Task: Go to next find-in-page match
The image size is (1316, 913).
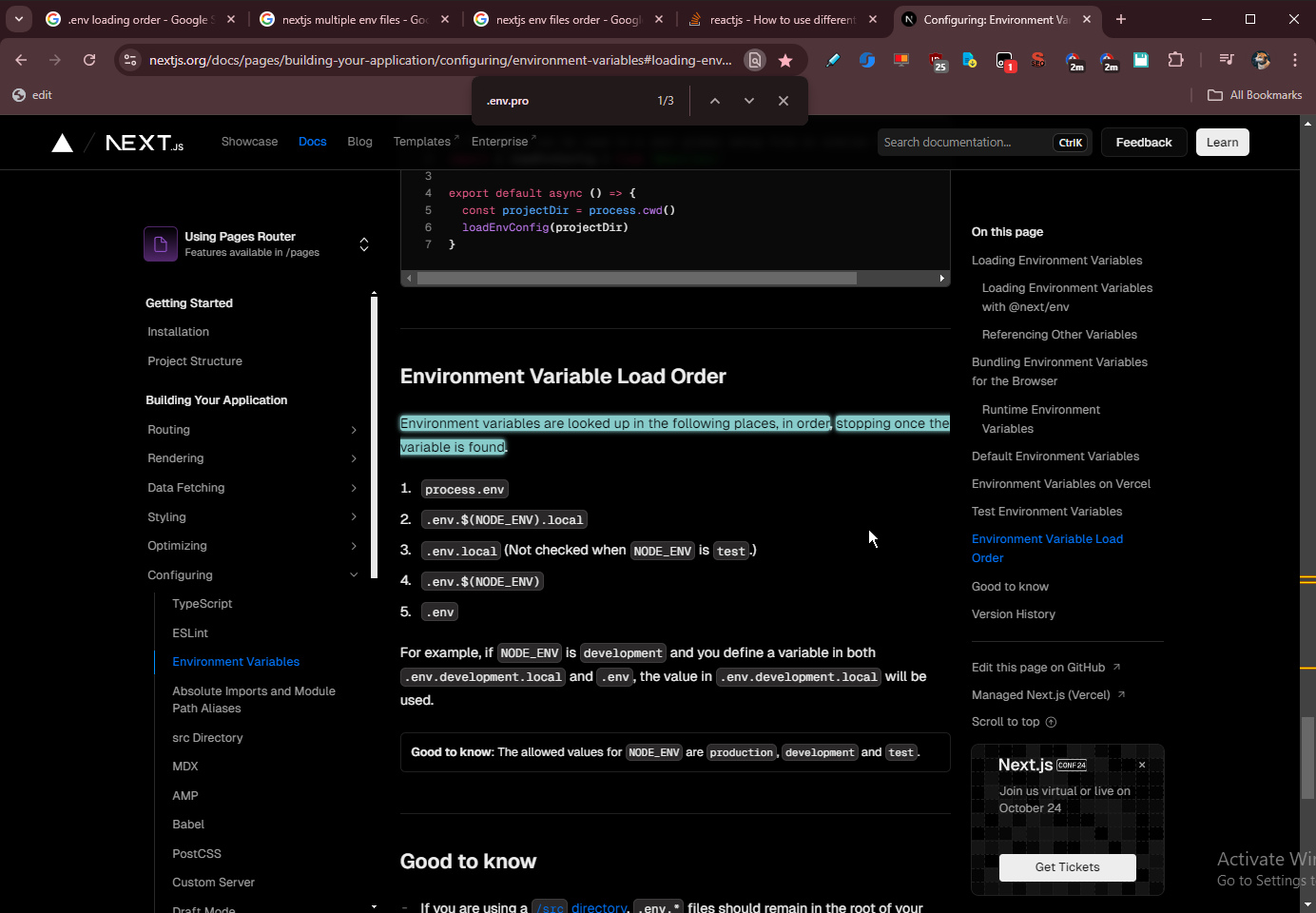Action: point(749,101)
